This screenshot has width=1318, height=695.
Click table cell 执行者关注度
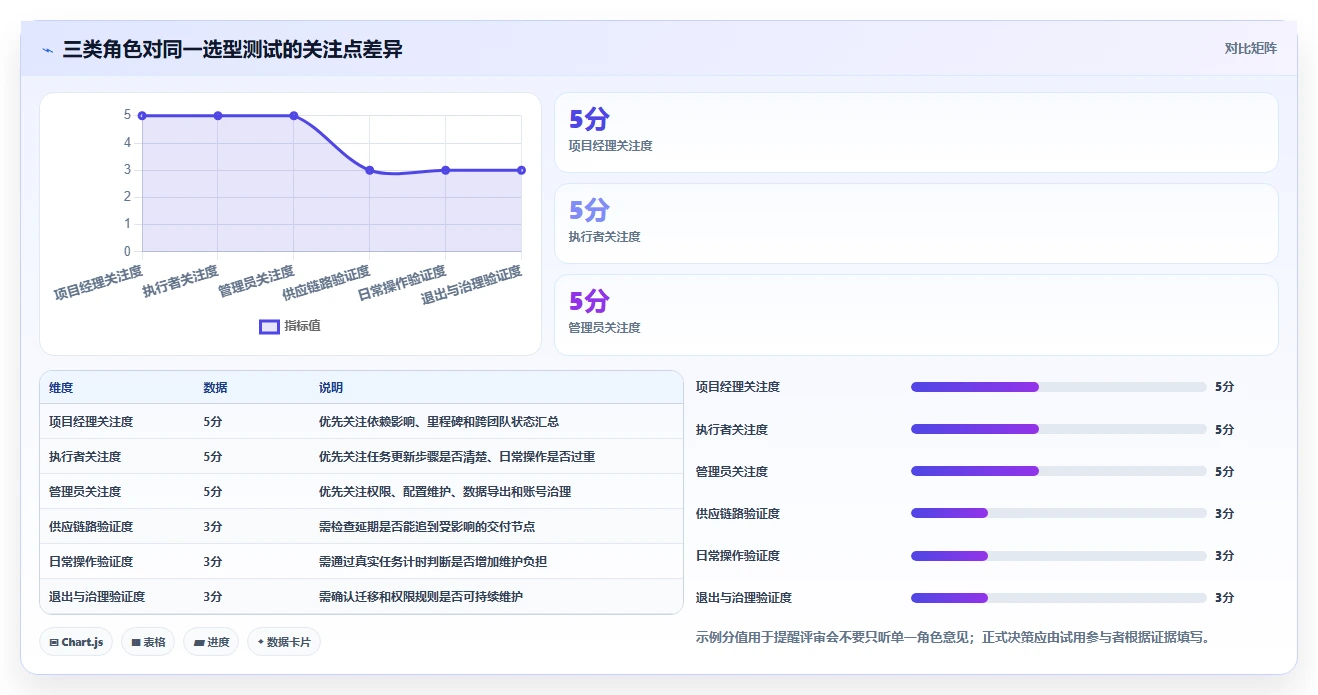click(85, 457)
